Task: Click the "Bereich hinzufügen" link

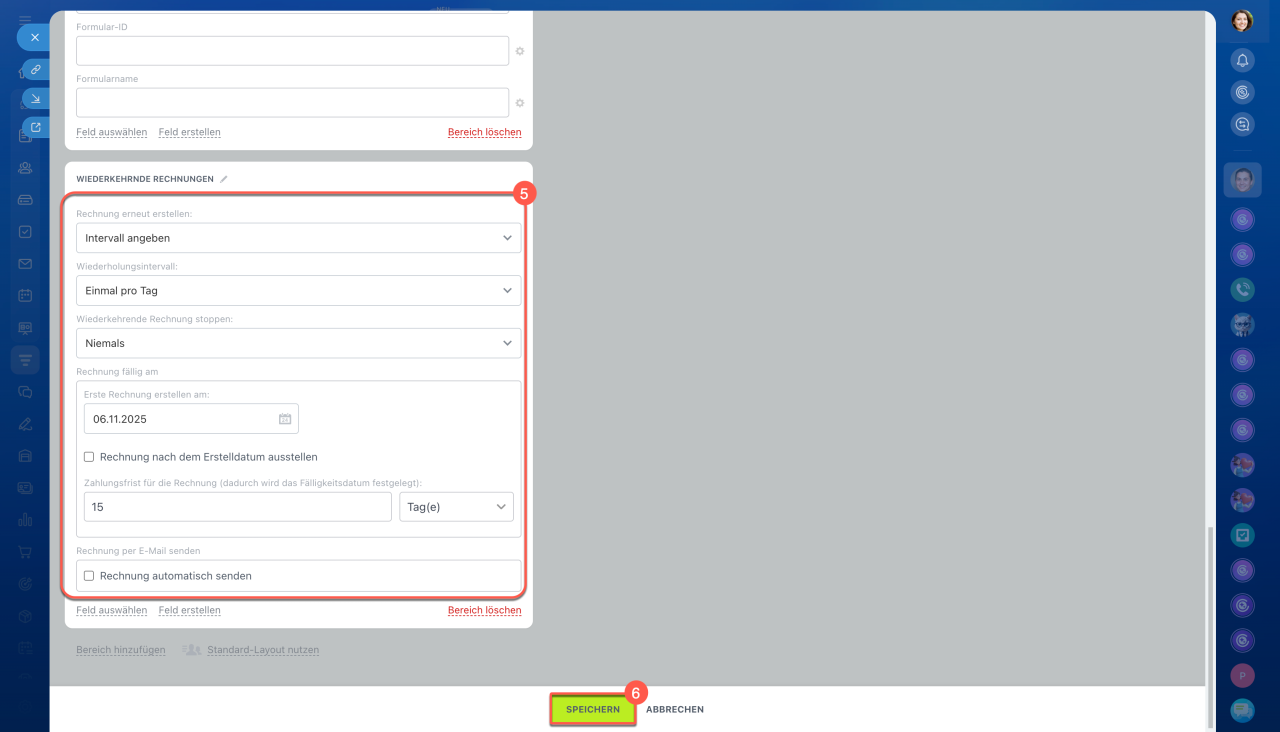Action: (121, 650)
